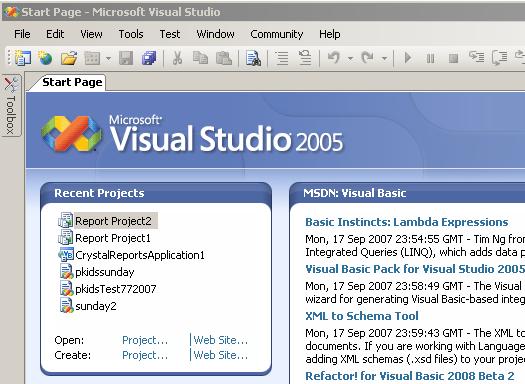Open the Undo history dropdown arrow
The width and height of the screenshot is (525, 384).
(350, 59)
